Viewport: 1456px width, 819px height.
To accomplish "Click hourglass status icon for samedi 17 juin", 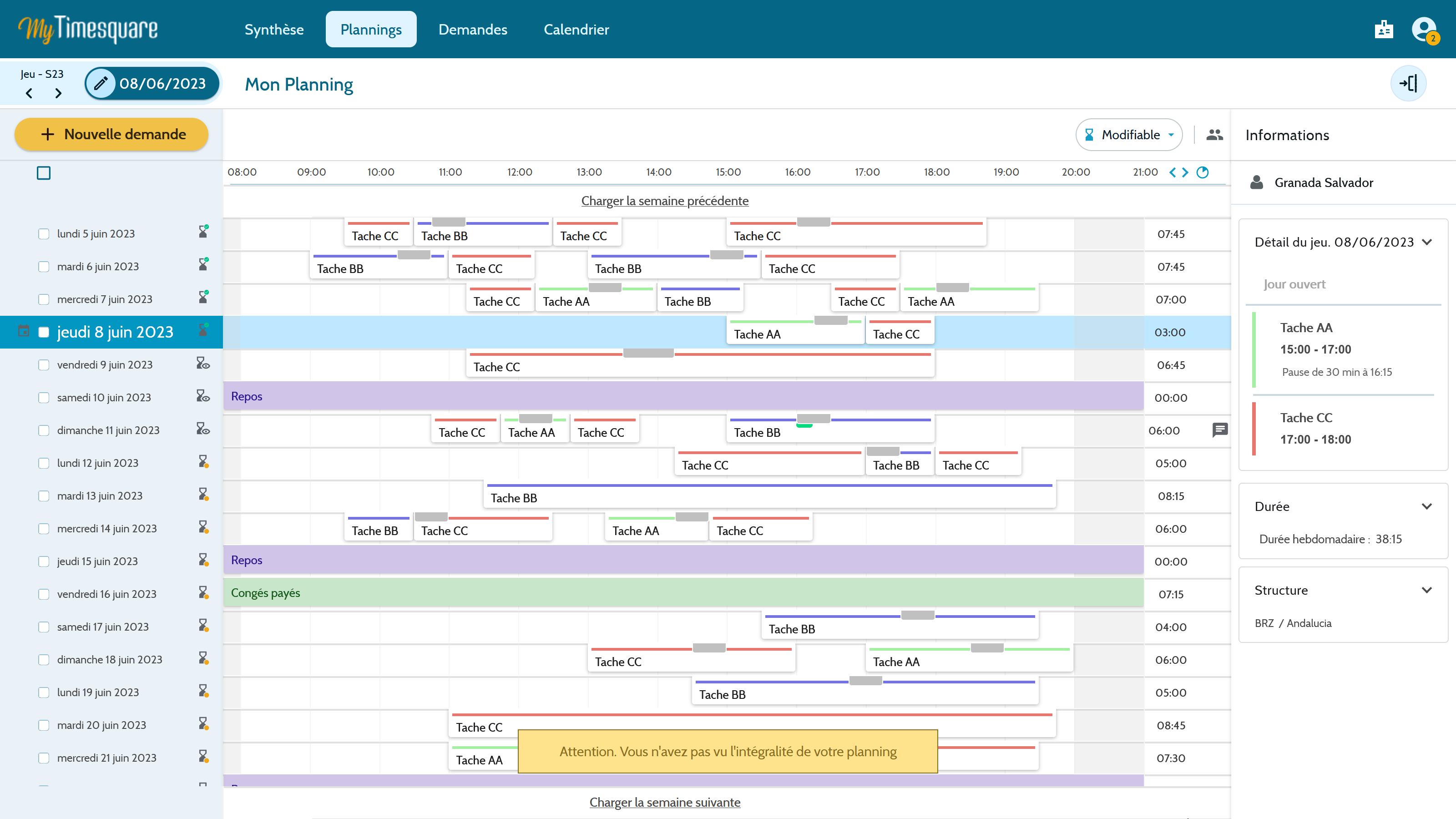I will pos(203,626).
